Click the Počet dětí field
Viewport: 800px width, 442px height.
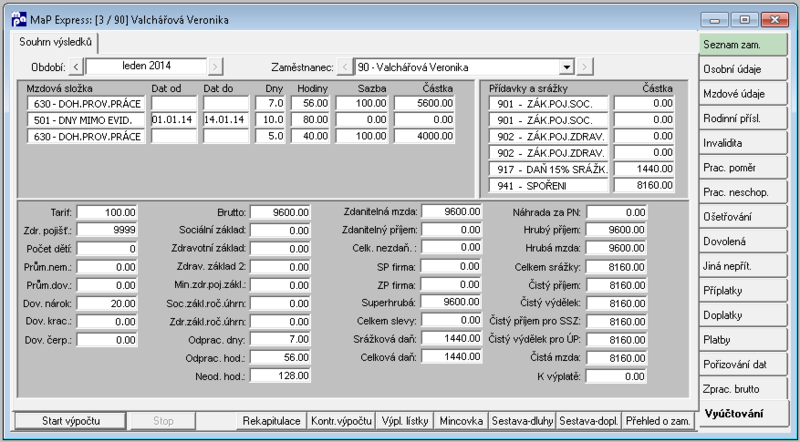[x=107, y=249]
